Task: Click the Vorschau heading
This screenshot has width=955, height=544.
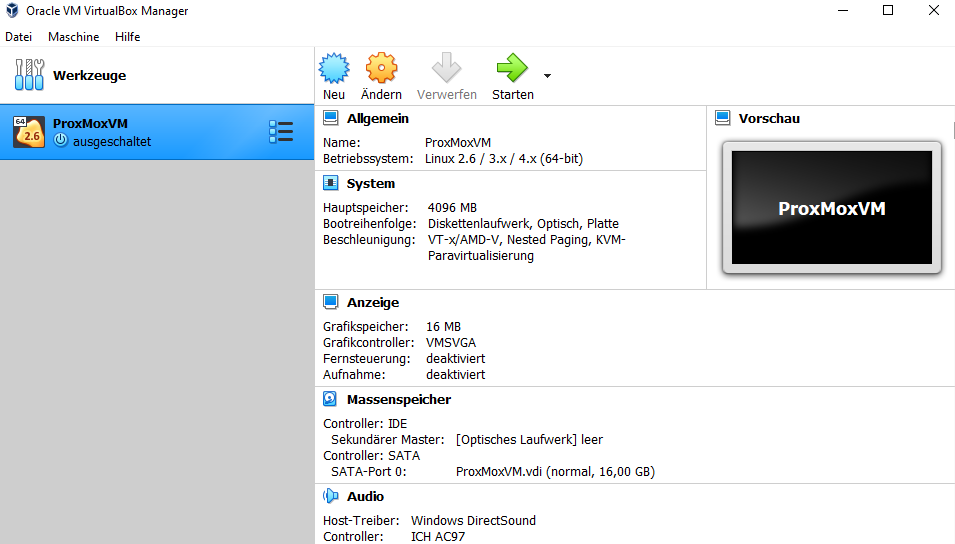Action: click(769, 118)
